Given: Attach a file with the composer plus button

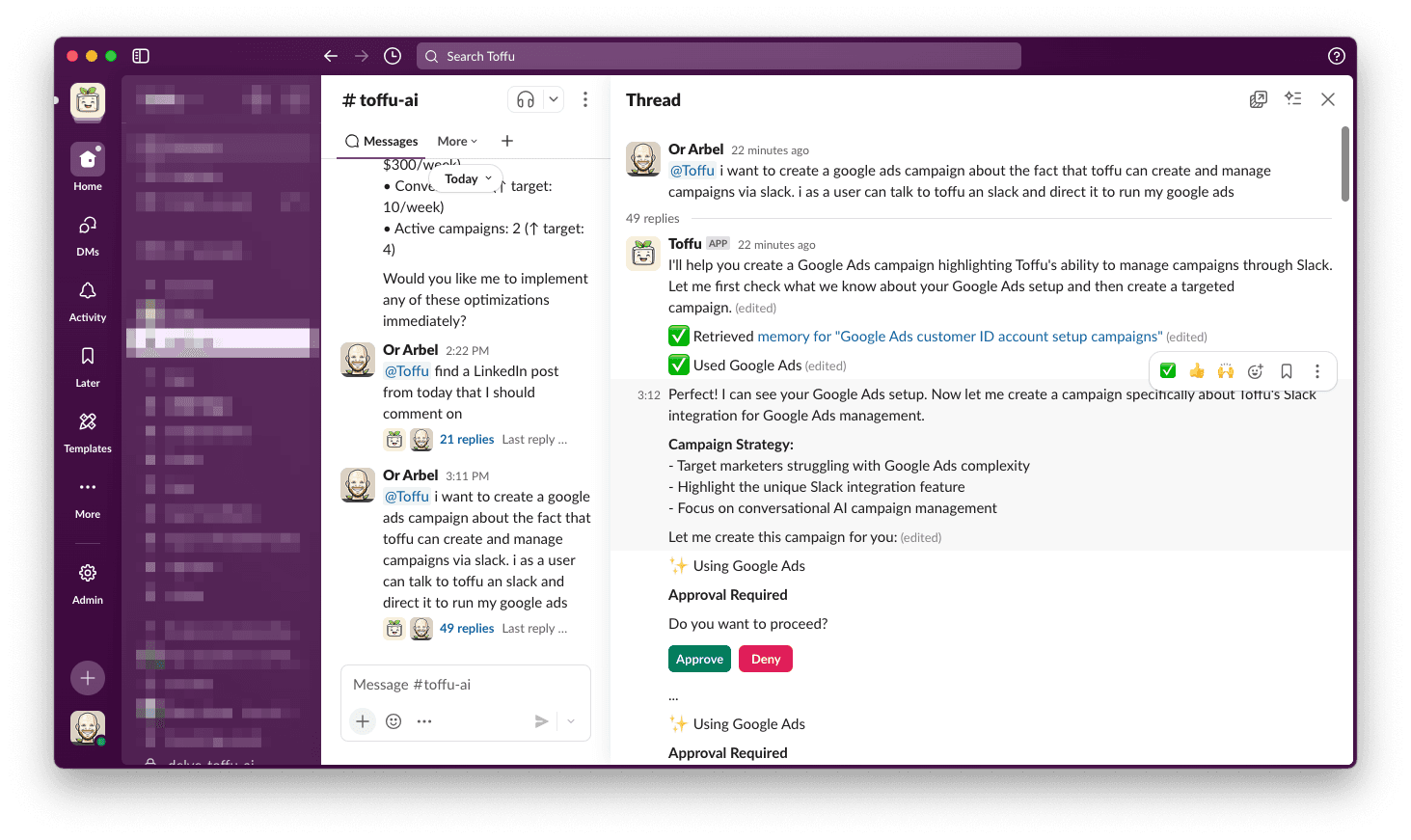Looking at the screenshot, I should coord(363,721).
